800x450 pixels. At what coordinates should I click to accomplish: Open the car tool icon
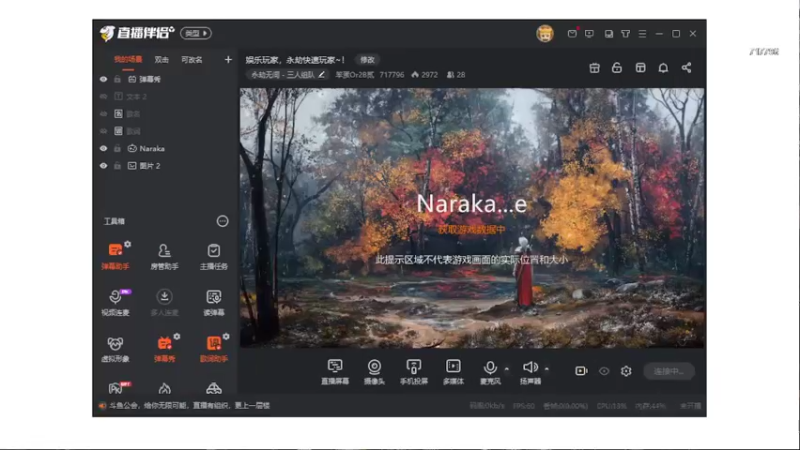click(214, 388)
